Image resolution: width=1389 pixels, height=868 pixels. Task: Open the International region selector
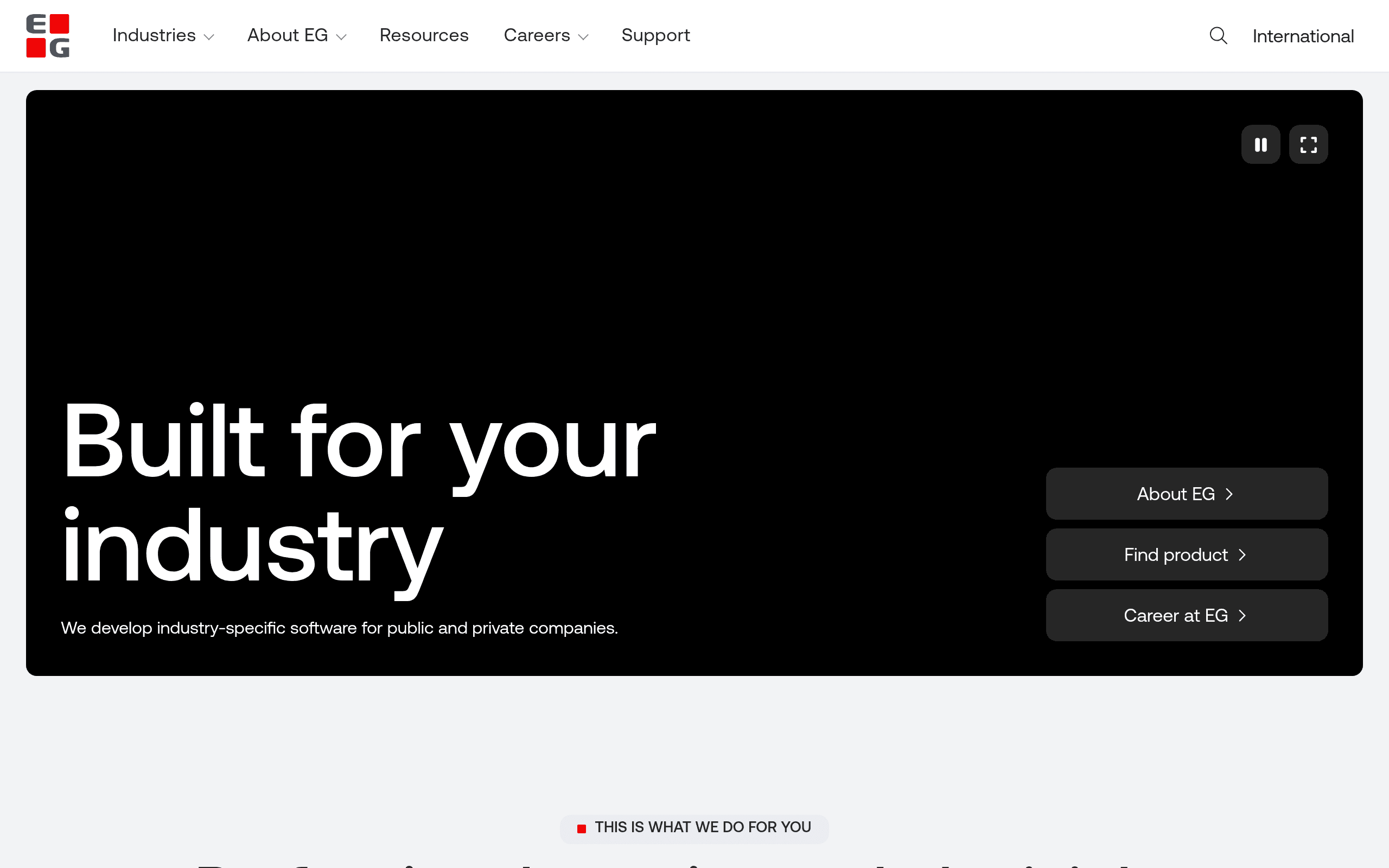1303,36
